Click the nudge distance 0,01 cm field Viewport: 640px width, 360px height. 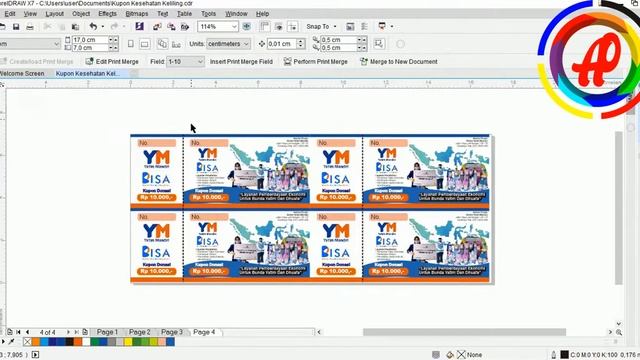pyautogui.click(x=282, y=44)
